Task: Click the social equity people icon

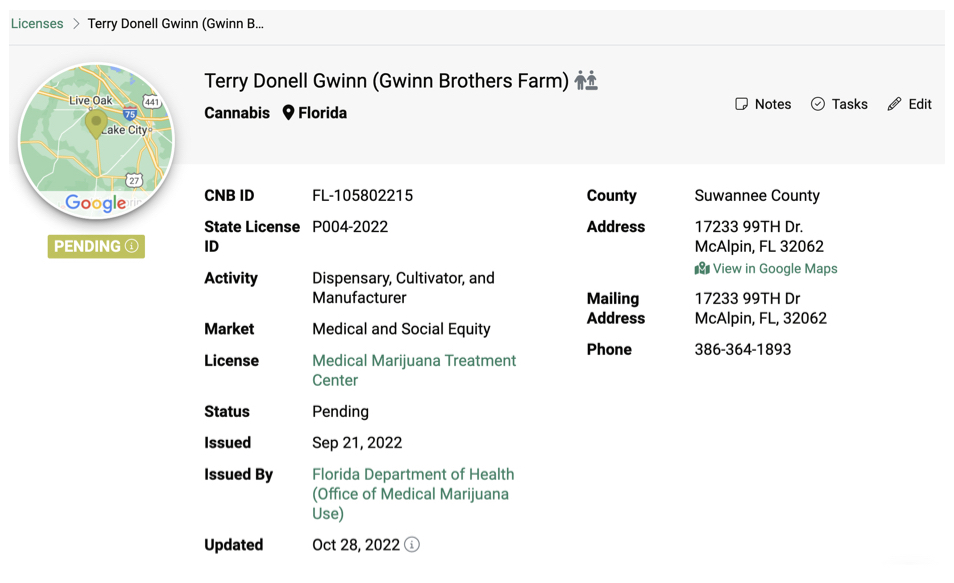Action: (586, 81)
